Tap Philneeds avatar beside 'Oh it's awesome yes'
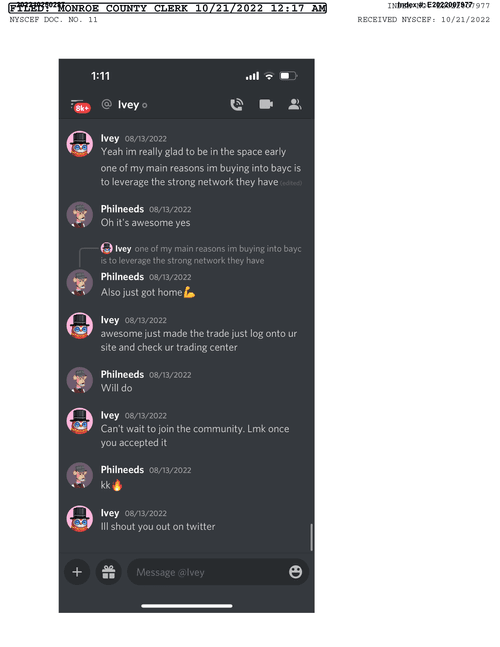 coord(80,215)
